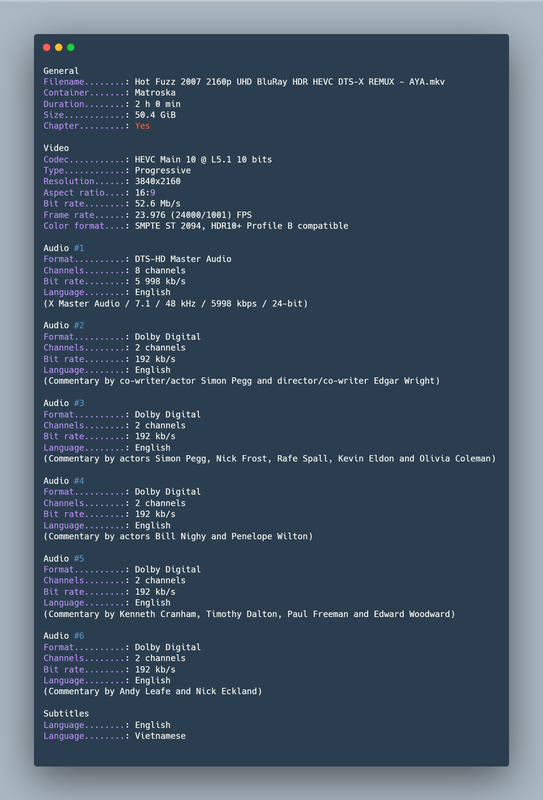Click the 'Audio #6' heading

point(64,636)
